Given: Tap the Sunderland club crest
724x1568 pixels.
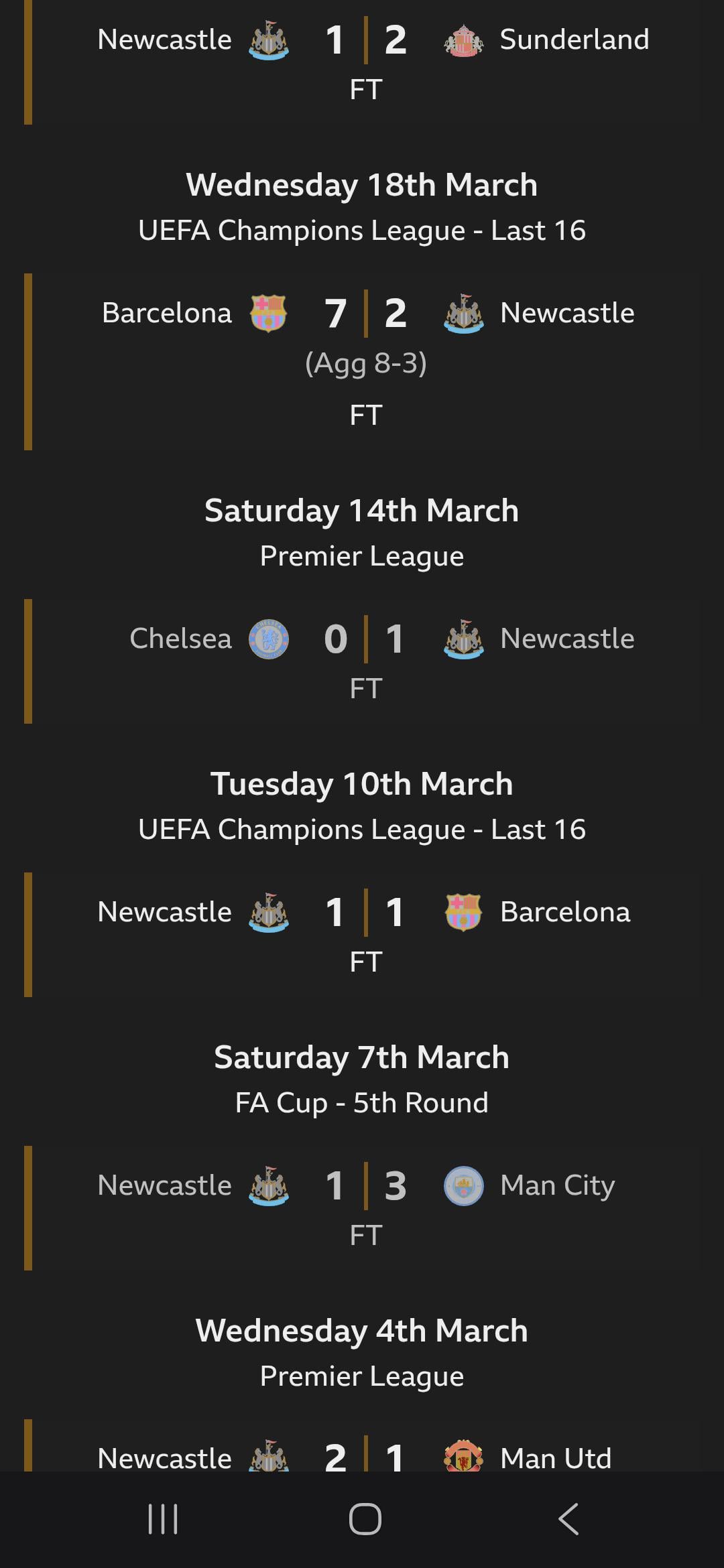Looking at the screenshot, I should pos(463,40).
